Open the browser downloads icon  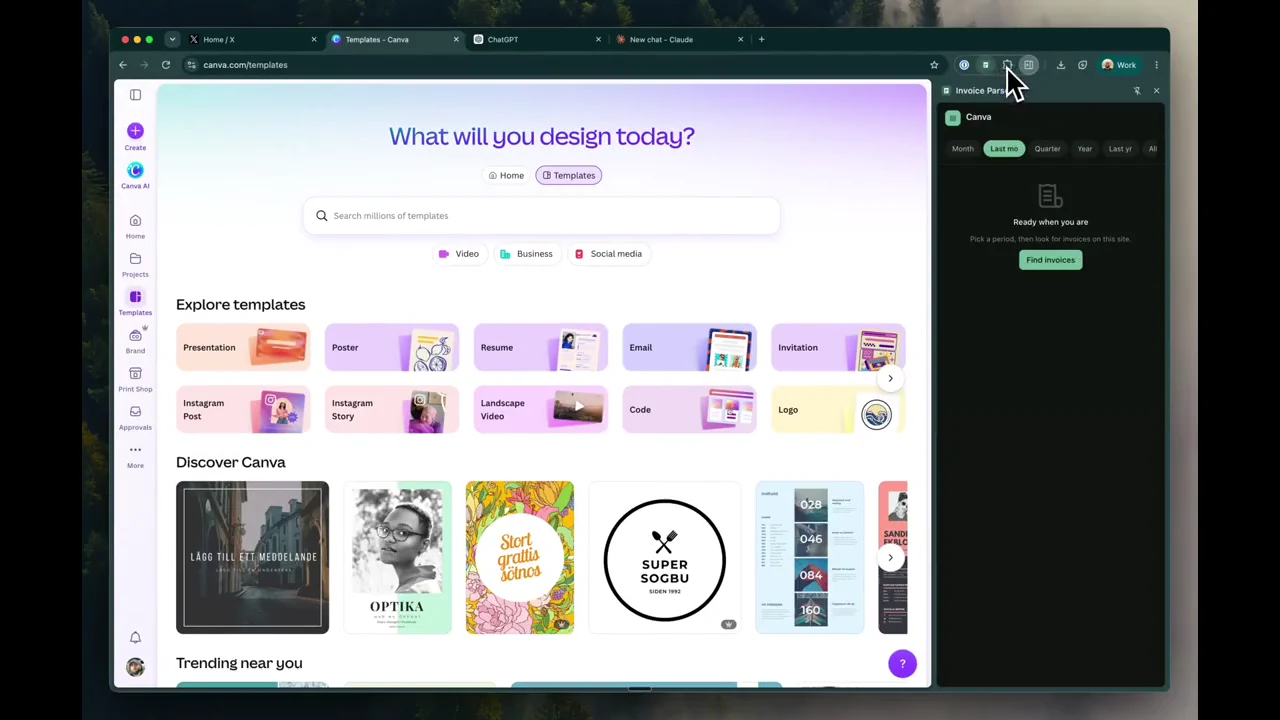1061,65
